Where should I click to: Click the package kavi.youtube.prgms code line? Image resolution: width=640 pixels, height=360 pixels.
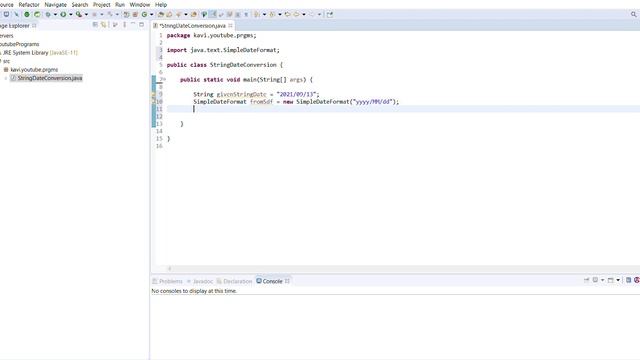point(211,36)
